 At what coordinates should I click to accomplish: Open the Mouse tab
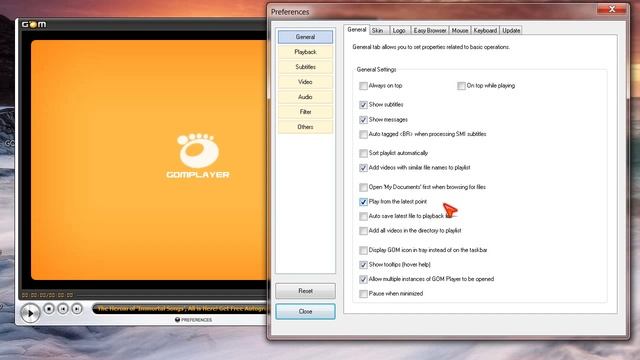[460, 31]
